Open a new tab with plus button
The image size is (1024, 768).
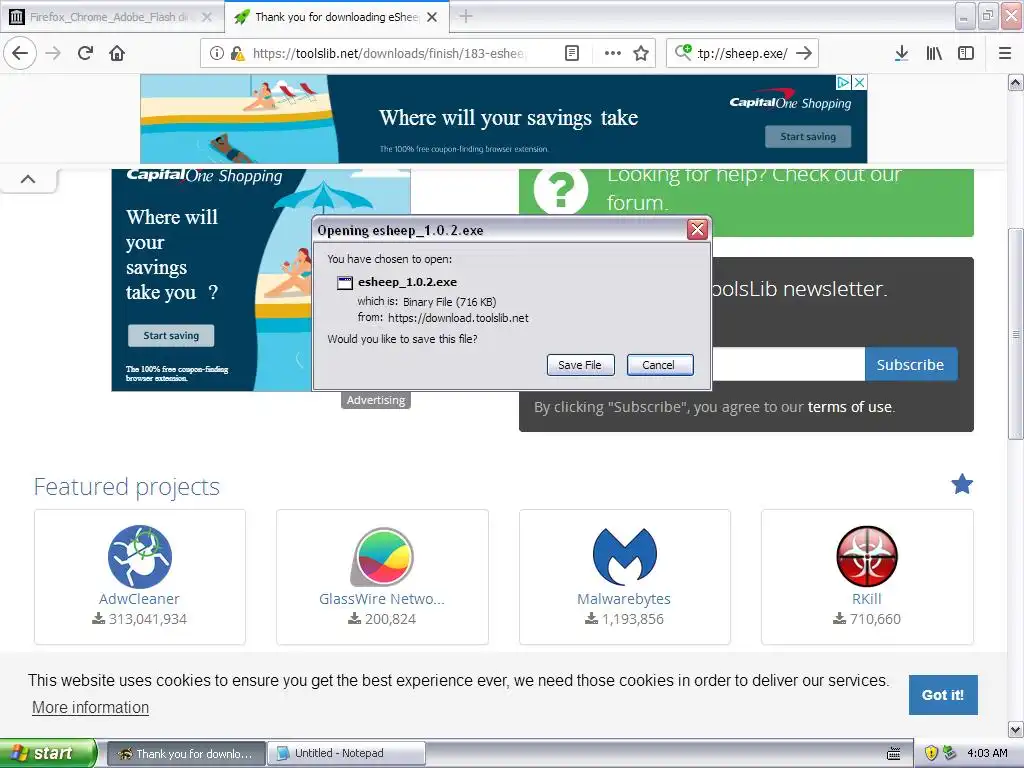pos(466,16)
